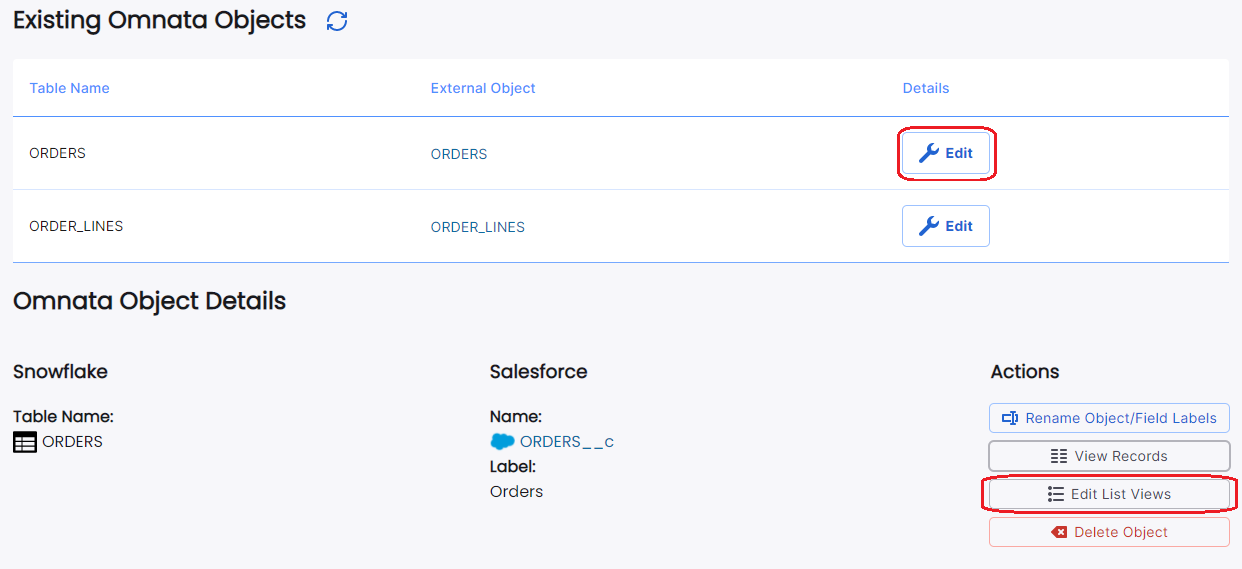
Task: Click the Snowflake table icon beside ORDERS
Action: click(25, 442)
